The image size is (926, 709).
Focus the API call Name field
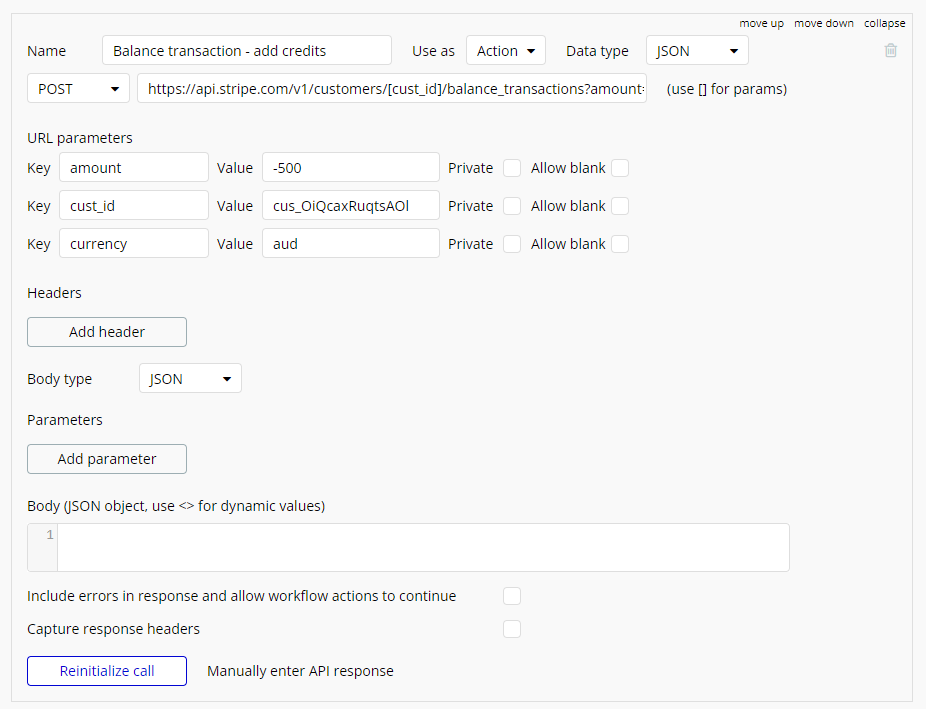246,50
